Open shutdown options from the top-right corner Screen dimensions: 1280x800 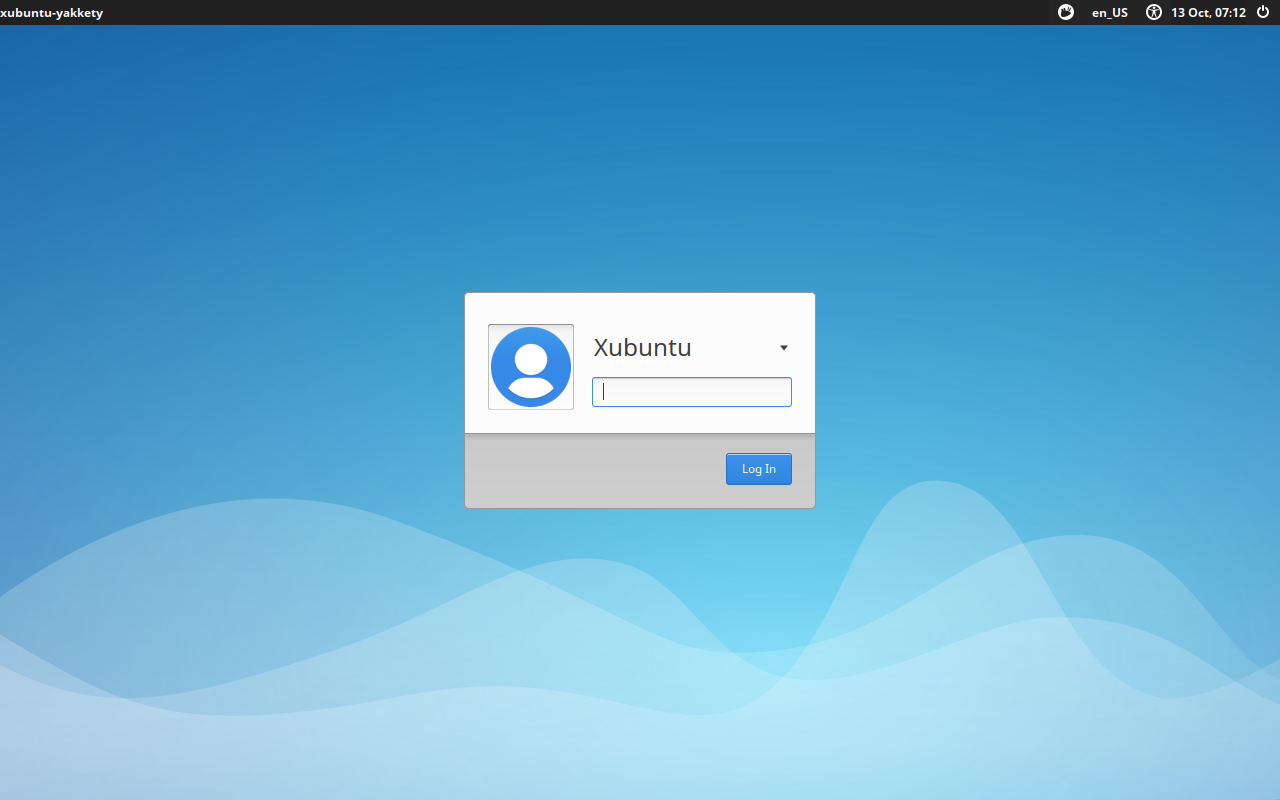point(1262,12)
